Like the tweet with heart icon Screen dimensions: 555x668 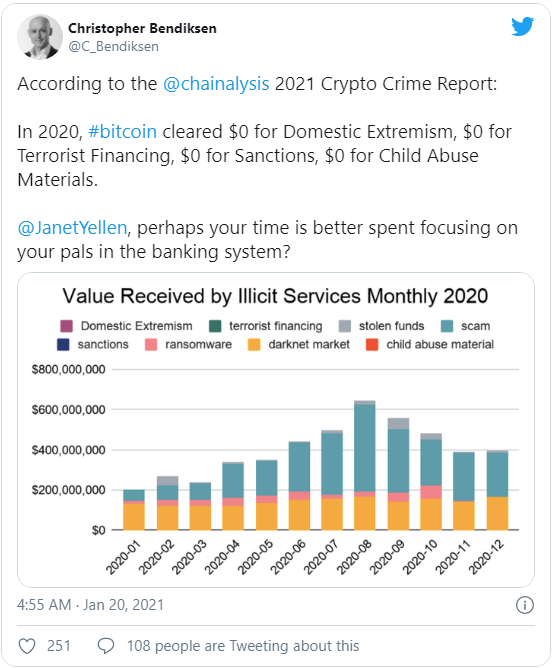(x=27, y=646)
